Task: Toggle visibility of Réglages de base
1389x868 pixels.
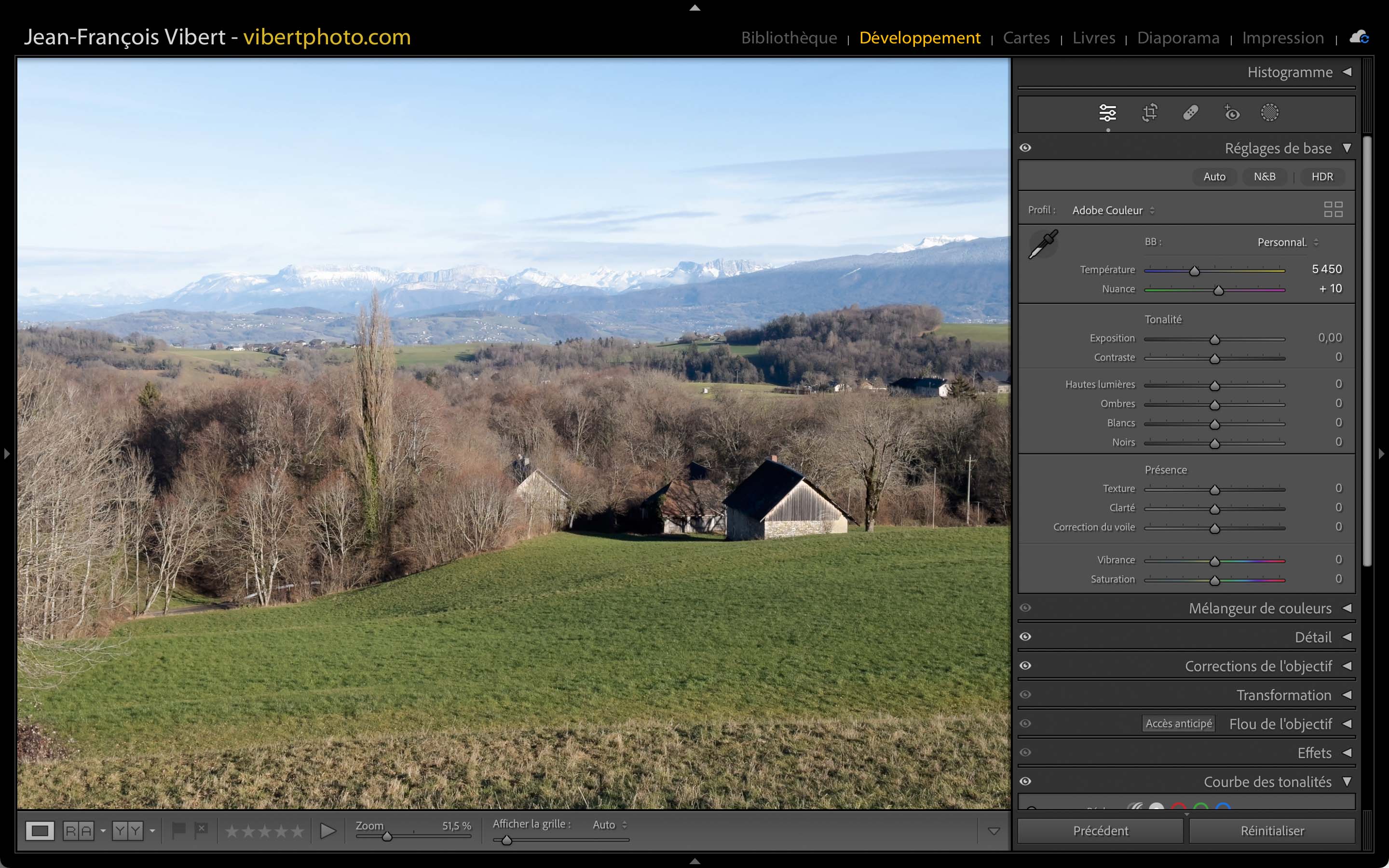Action: (x=1026, y=148)
